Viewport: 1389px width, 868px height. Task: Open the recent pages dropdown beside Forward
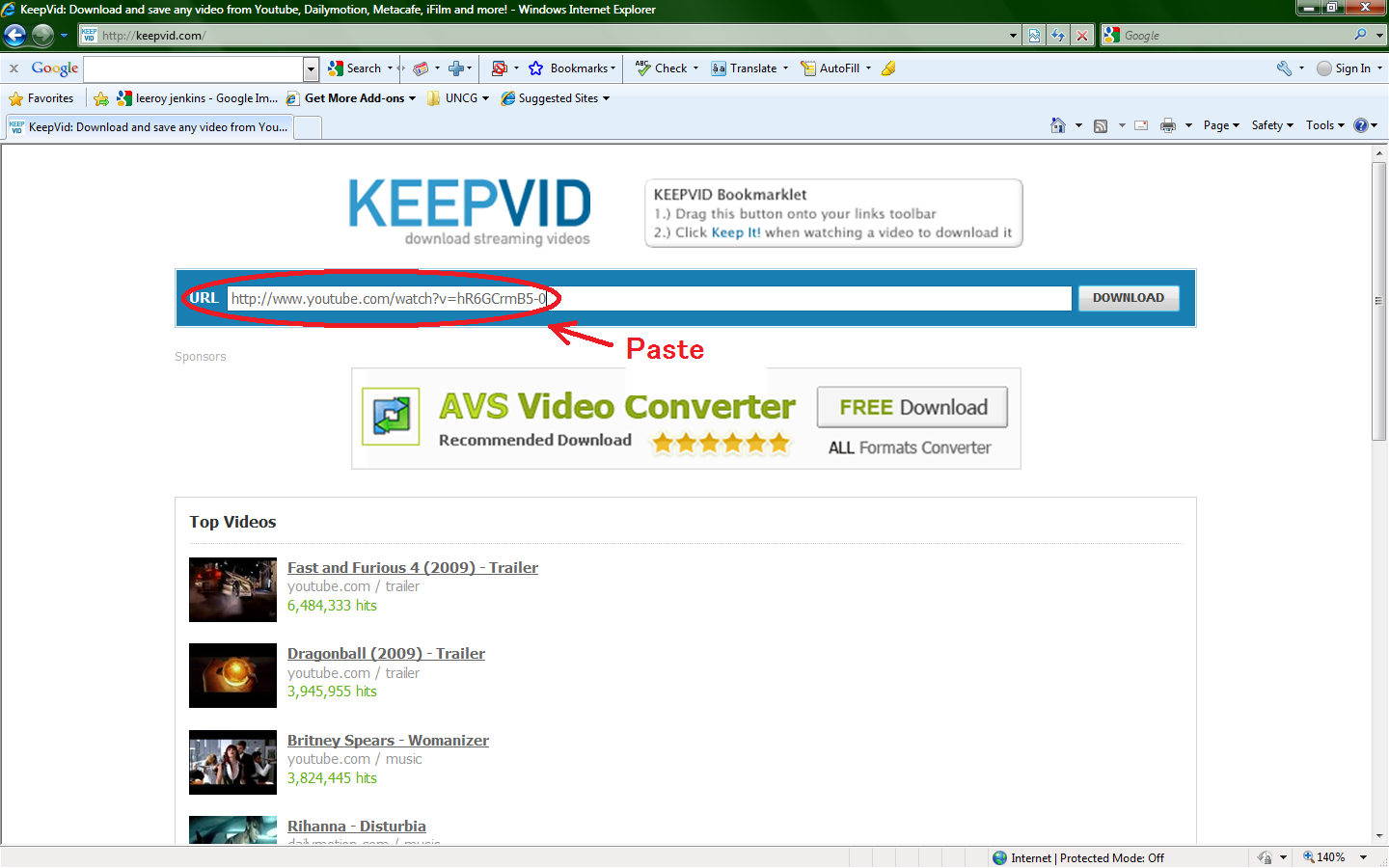click(64, 36)
